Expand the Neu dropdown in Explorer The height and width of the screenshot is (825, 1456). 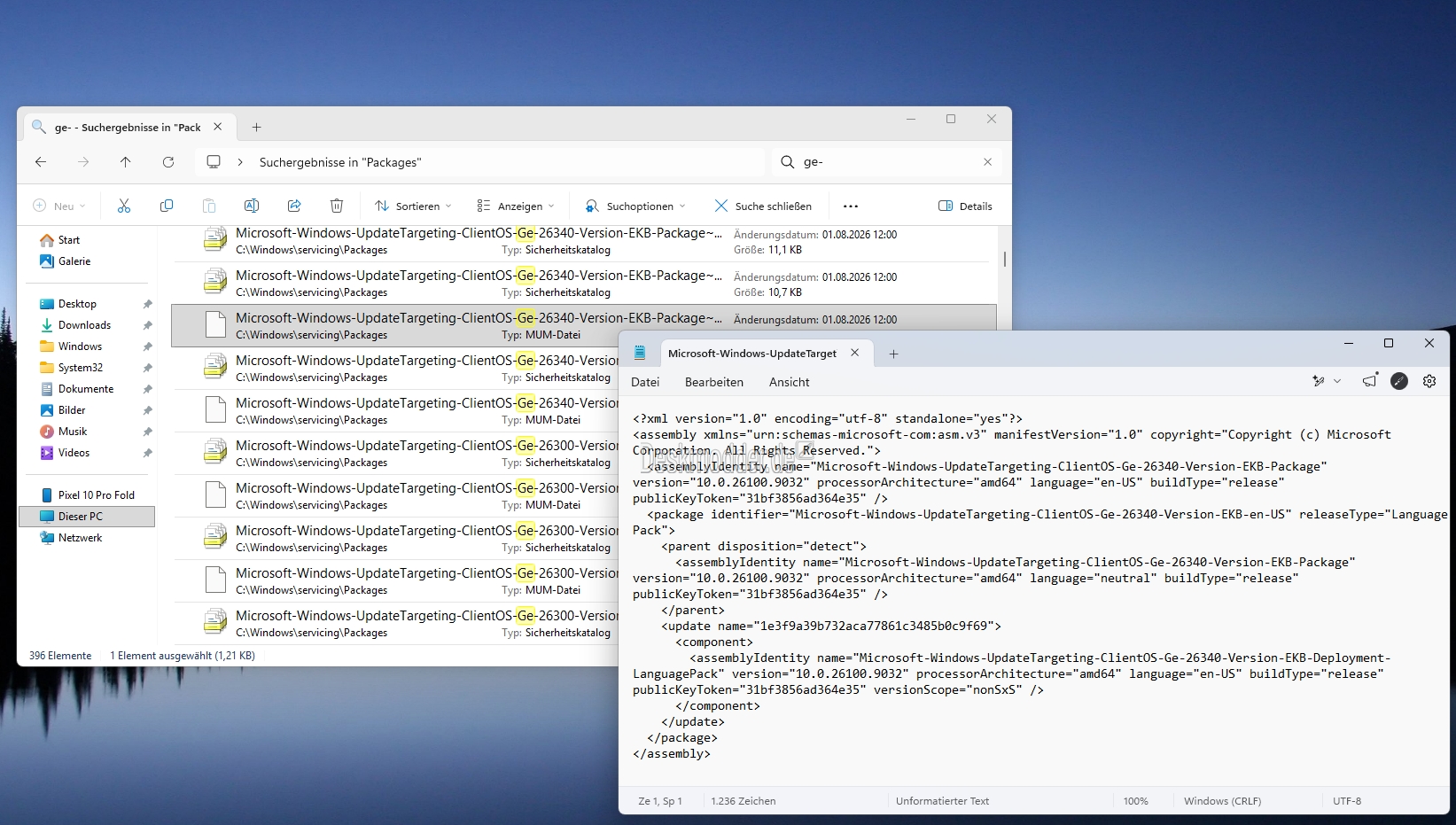pos(59,206)
